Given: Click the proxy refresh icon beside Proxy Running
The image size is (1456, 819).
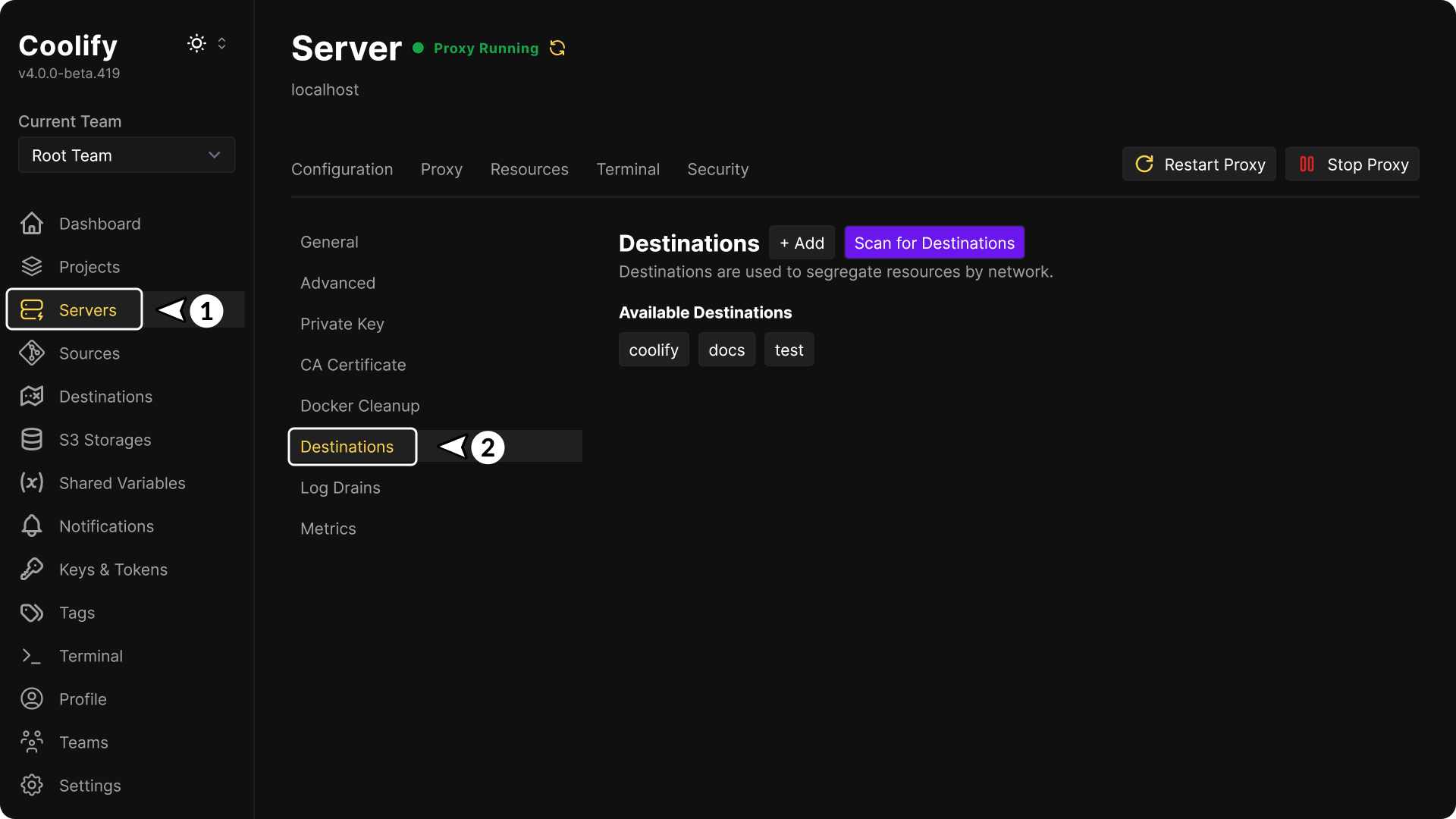Looking at the screenshot, I should click(x=558, y=48).
